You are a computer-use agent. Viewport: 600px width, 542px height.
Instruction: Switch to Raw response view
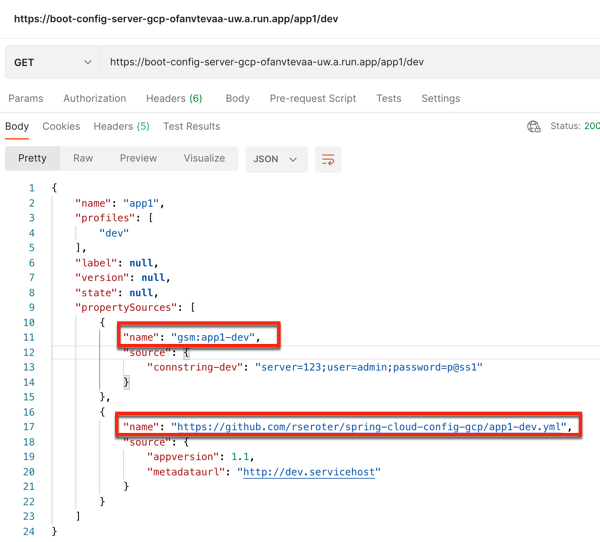point(83,158)
